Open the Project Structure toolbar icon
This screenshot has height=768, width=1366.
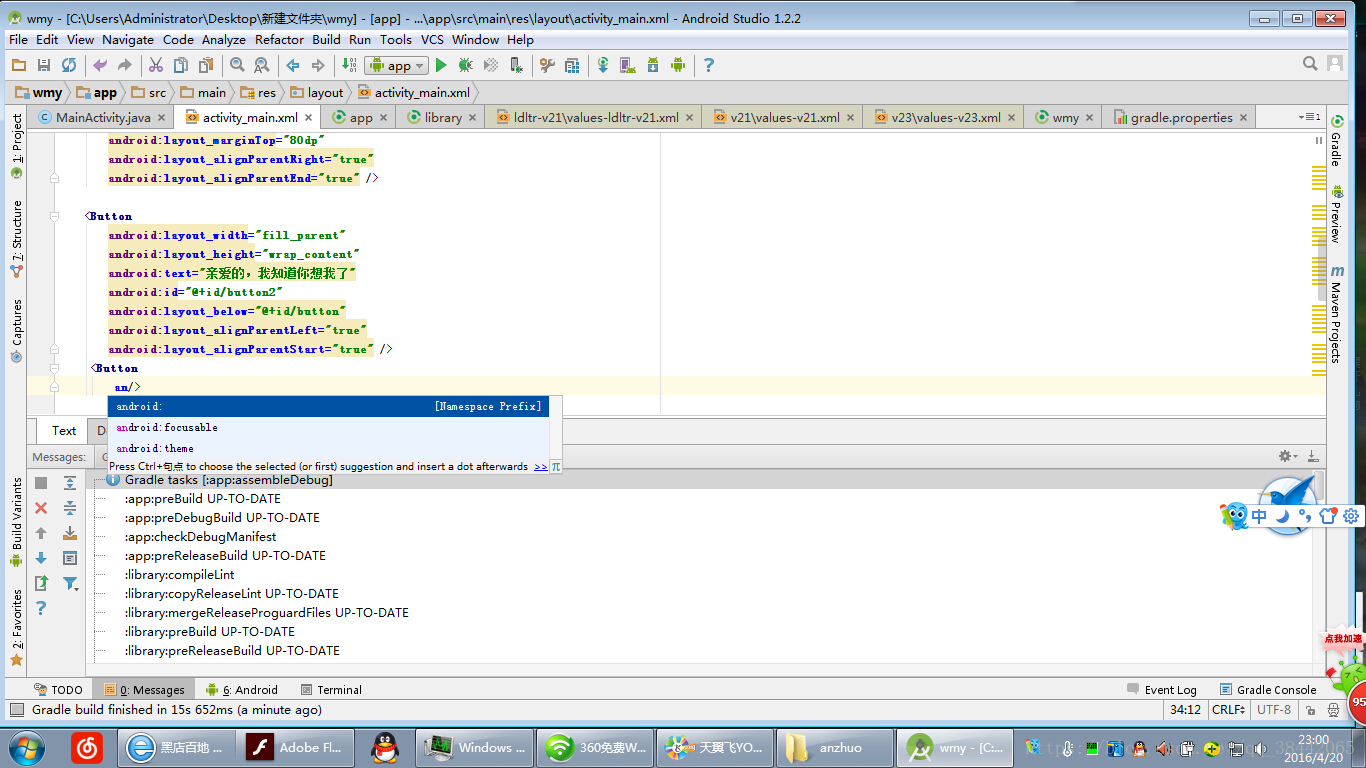(572, 65)
